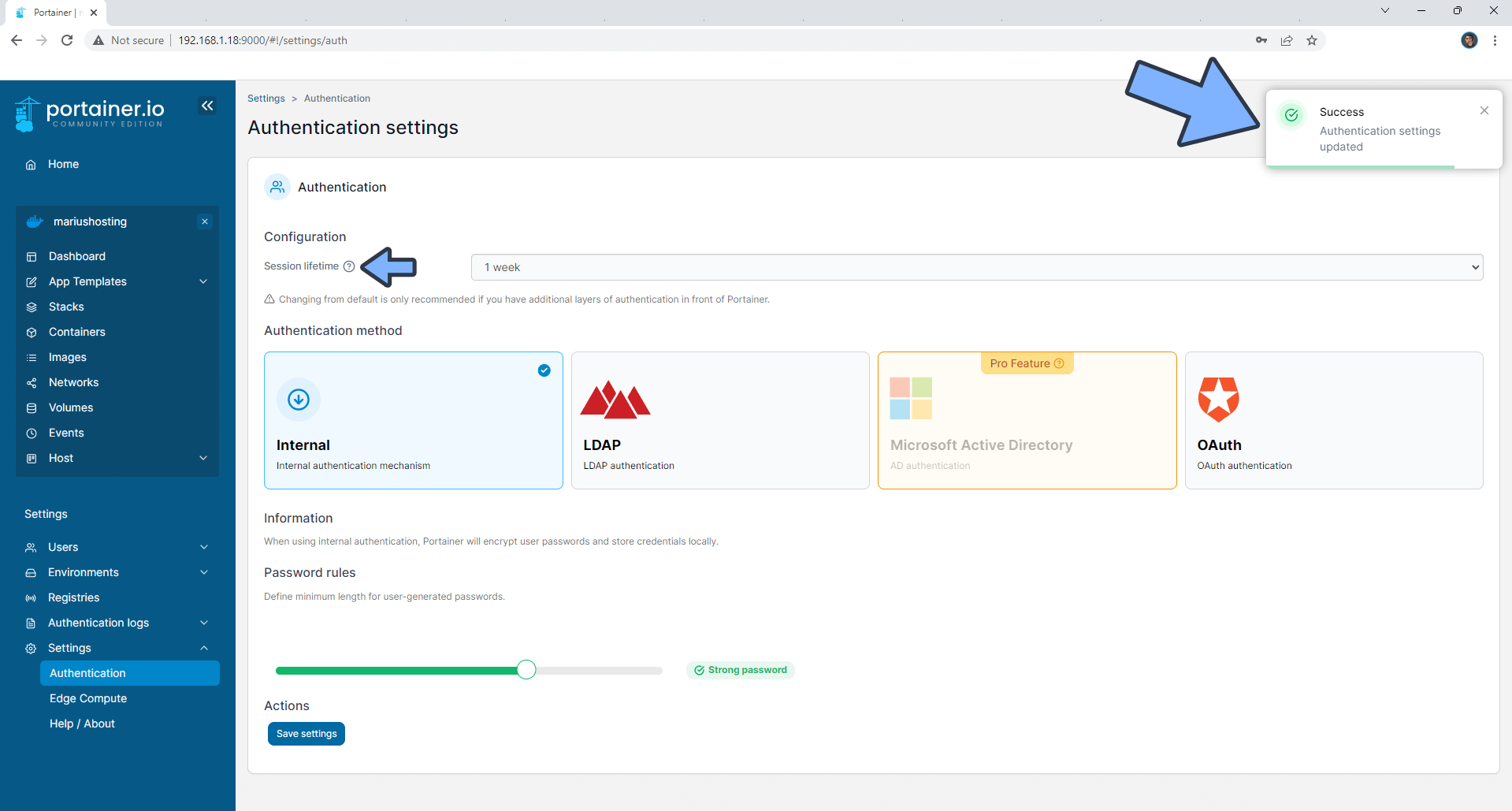Open the Chrome profile avatar
The height and width of the screenshot is (811, 1512).
[x=1469, y=40]
